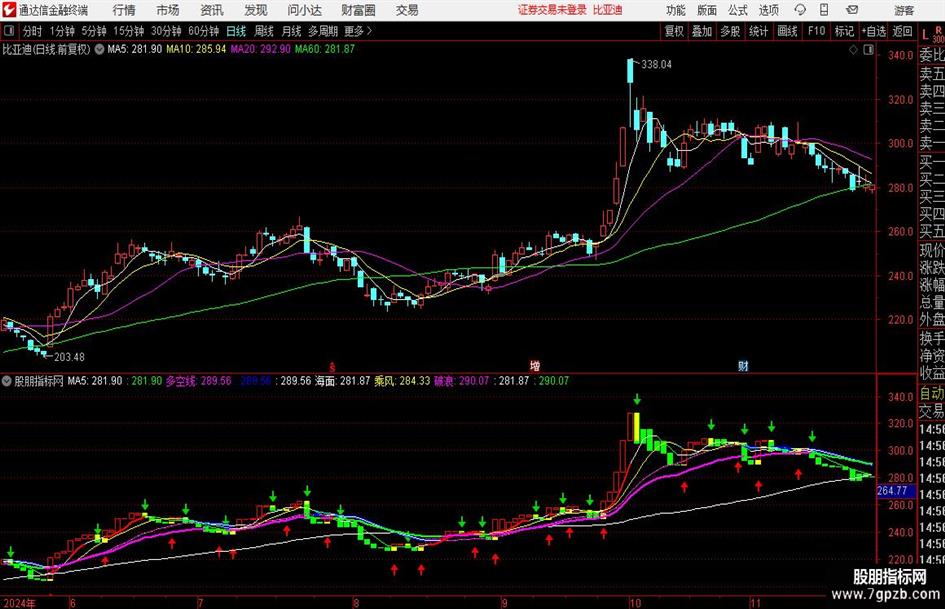Switch to 30分钟 period

point(166,31)
